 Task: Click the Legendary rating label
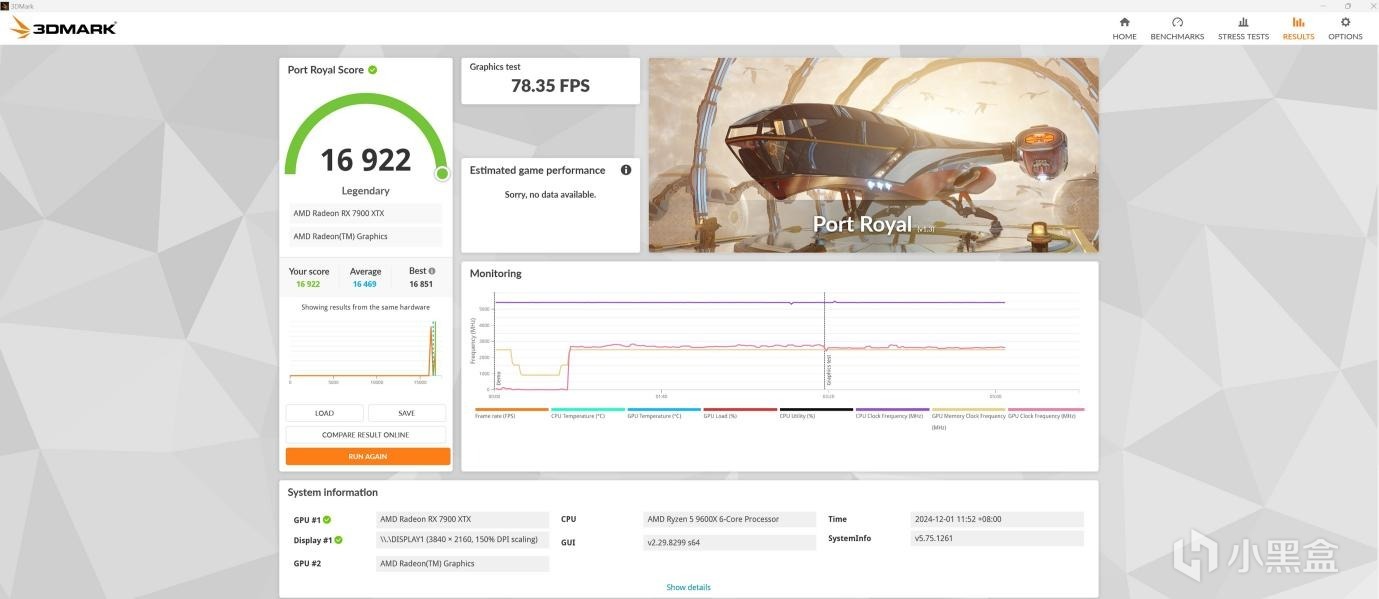tap(366, 191)
